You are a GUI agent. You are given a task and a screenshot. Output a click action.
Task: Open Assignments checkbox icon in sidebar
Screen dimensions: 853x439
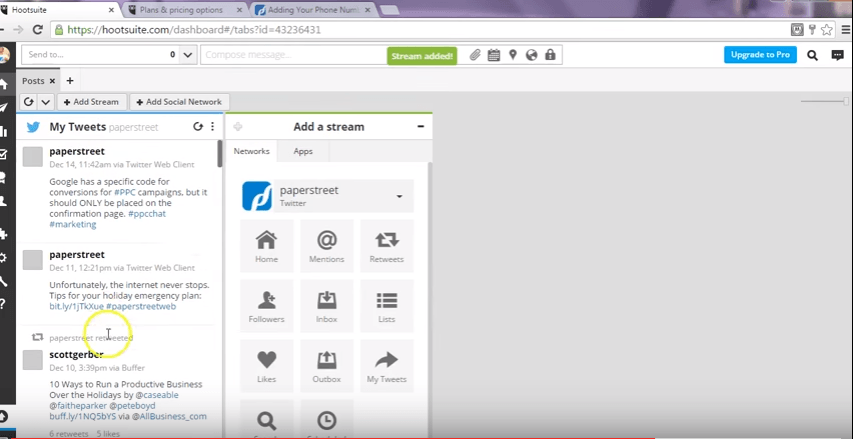4,154
